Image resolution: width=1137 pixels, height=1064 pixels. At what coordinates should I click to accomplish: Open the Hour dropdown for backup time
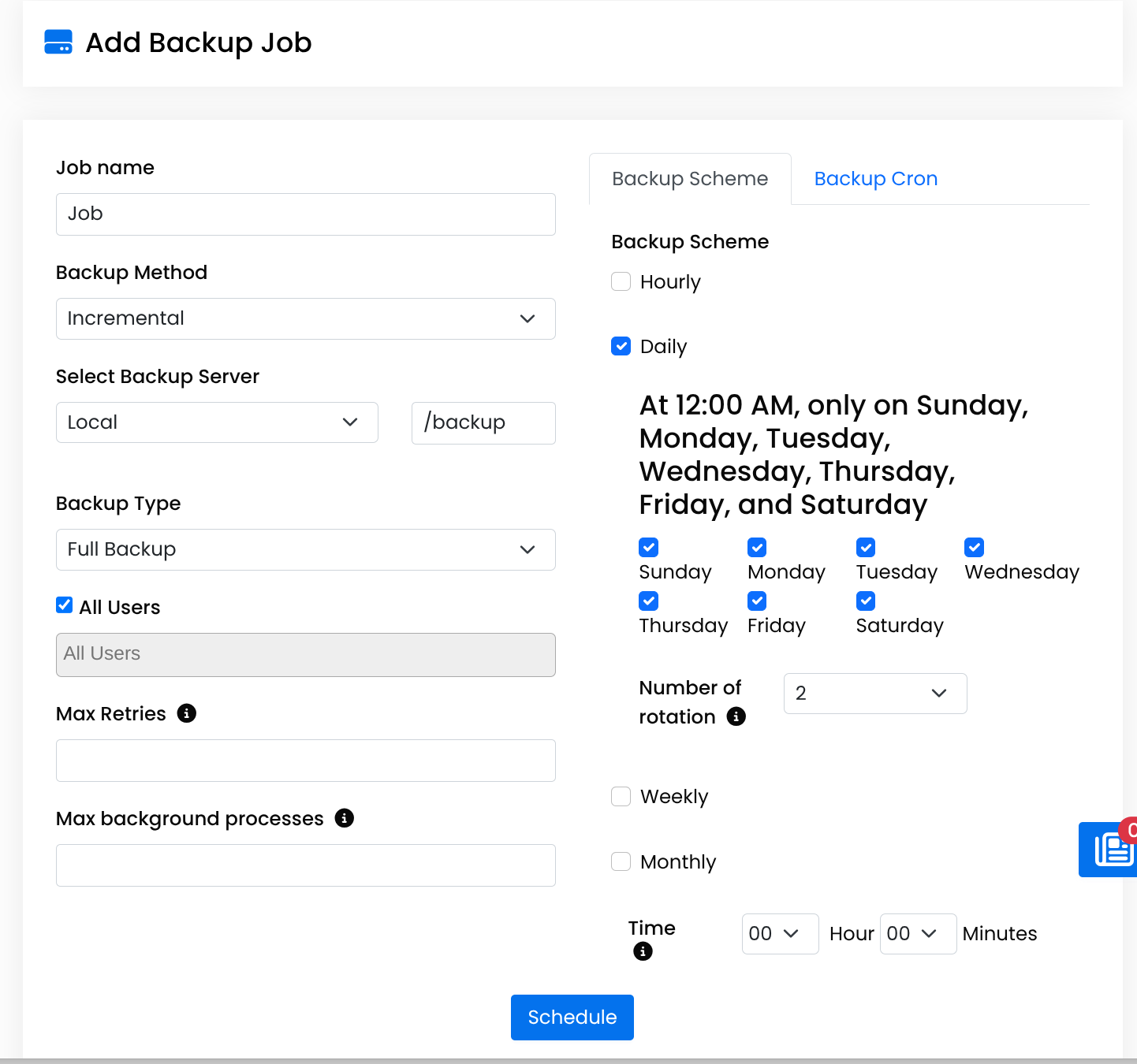780,933
